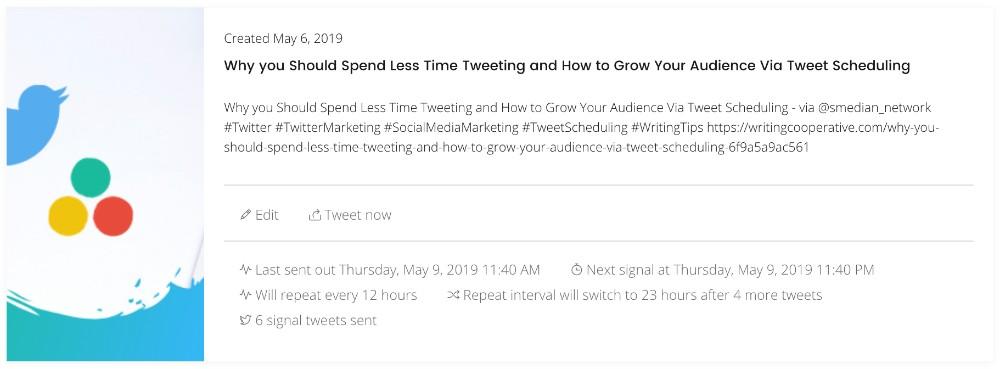
Task: Click the clock icon beside Next signal
Action: (577, 270)
